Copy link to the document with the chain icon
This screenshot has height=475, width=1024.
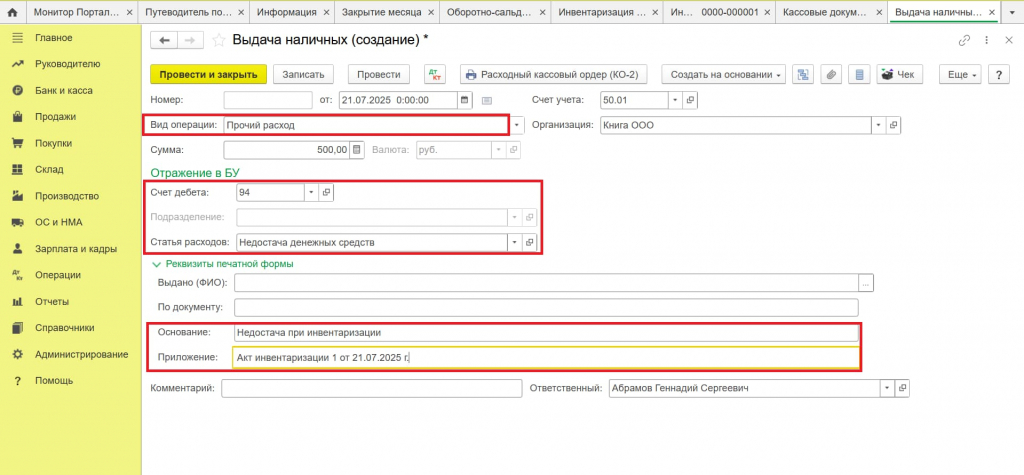pos(964,41)
